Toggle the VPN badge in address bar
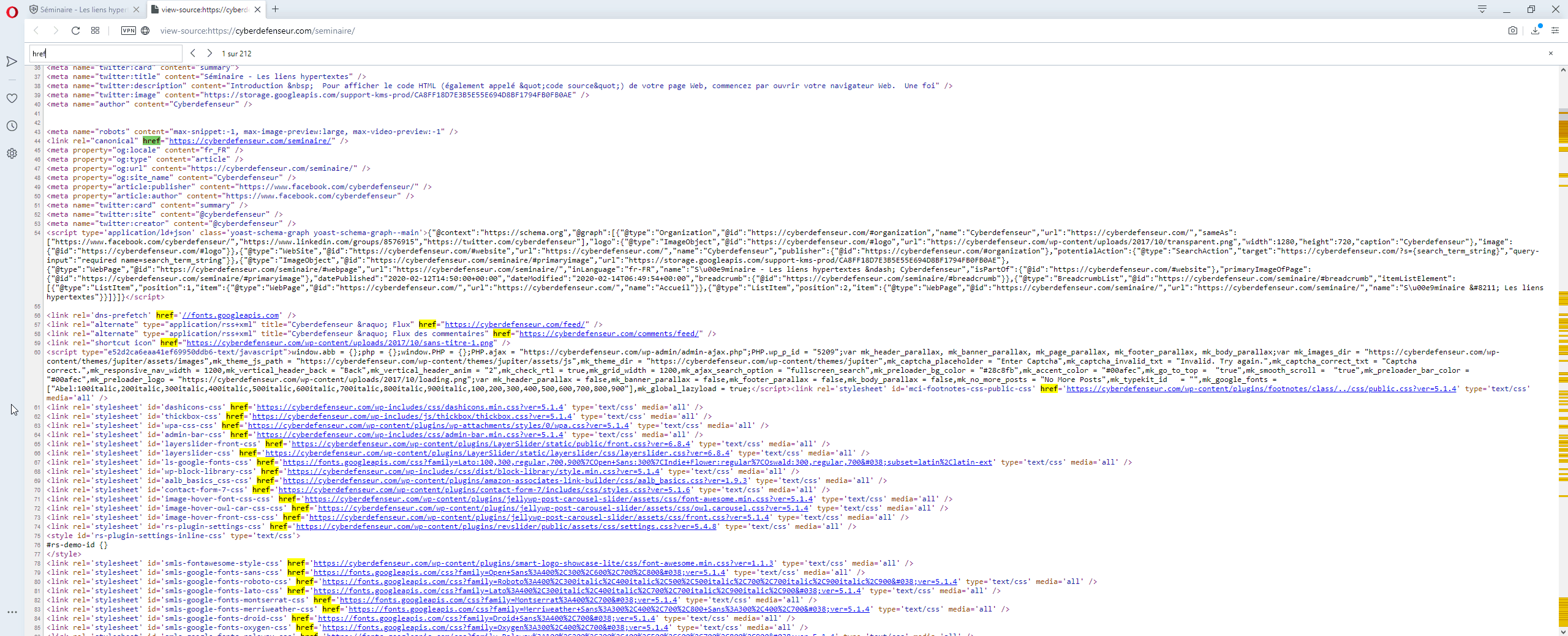This screenshot has width=1568, height=636. (x=129, y=31)
